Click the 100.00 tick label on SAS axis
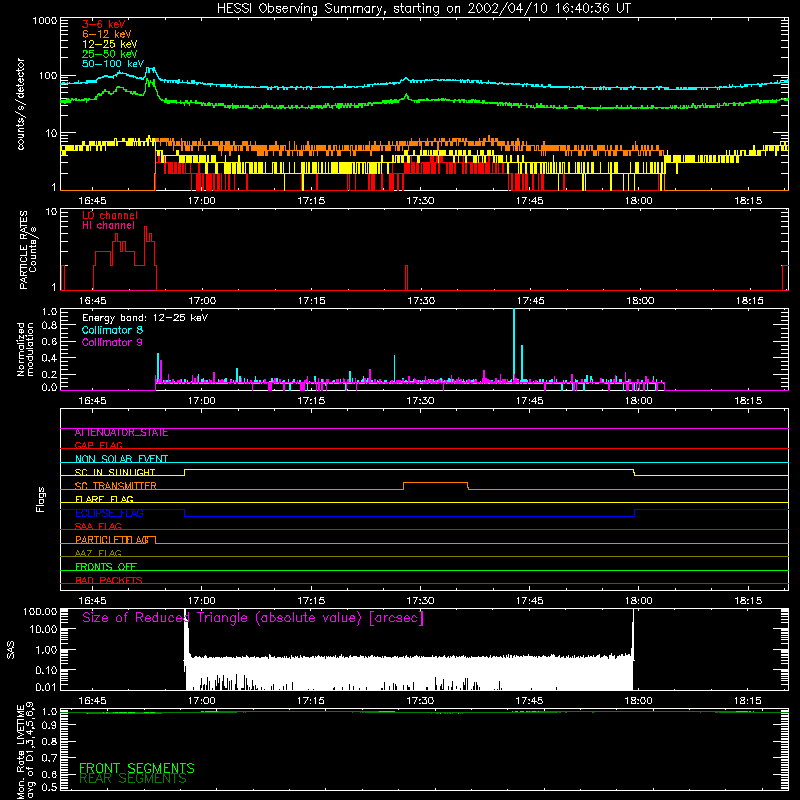This screenshot has width=800, height=800. point(40,612)
